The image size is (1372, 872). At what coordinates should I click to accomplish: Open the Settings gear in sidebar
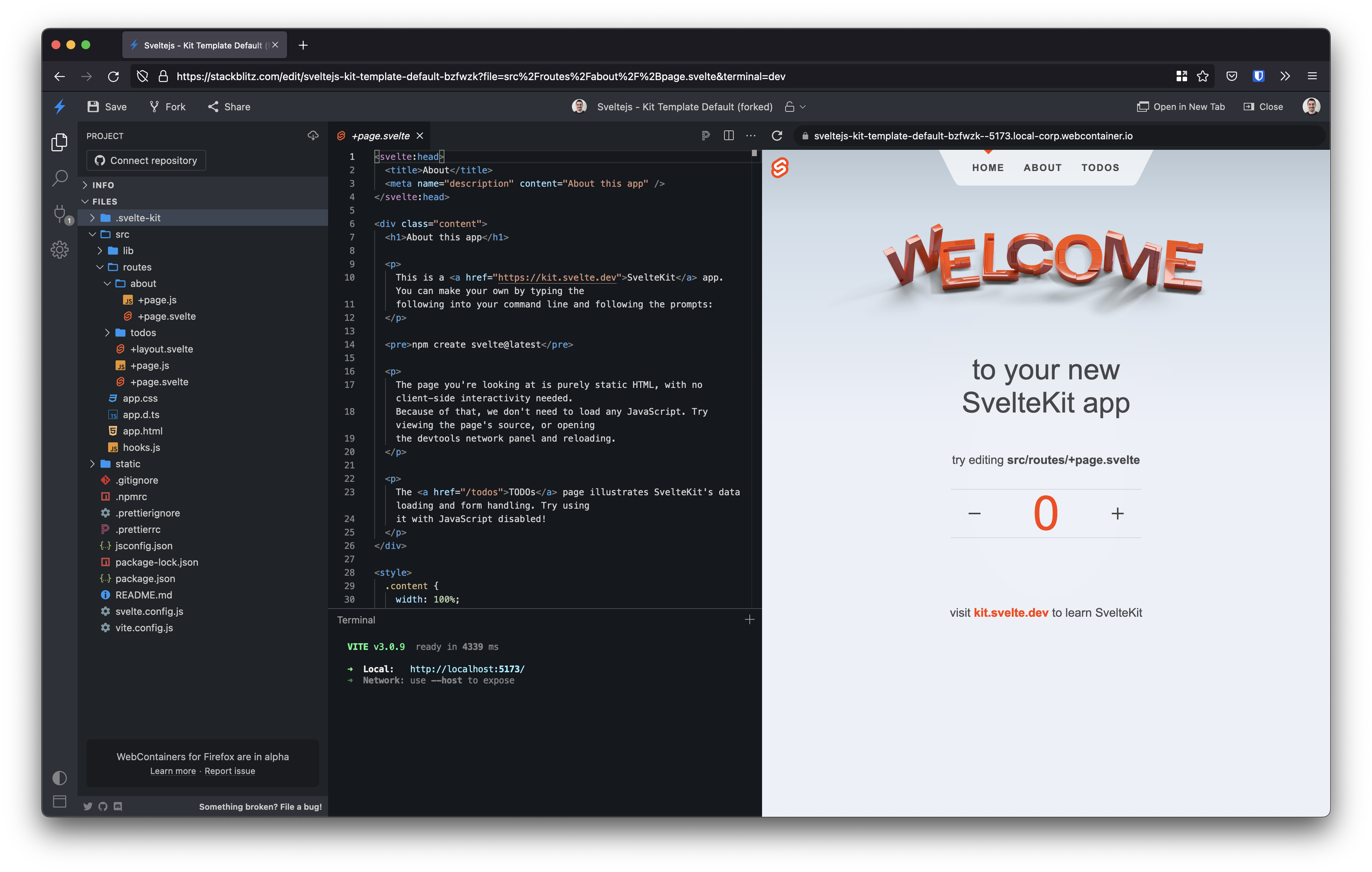click(59, 249)
